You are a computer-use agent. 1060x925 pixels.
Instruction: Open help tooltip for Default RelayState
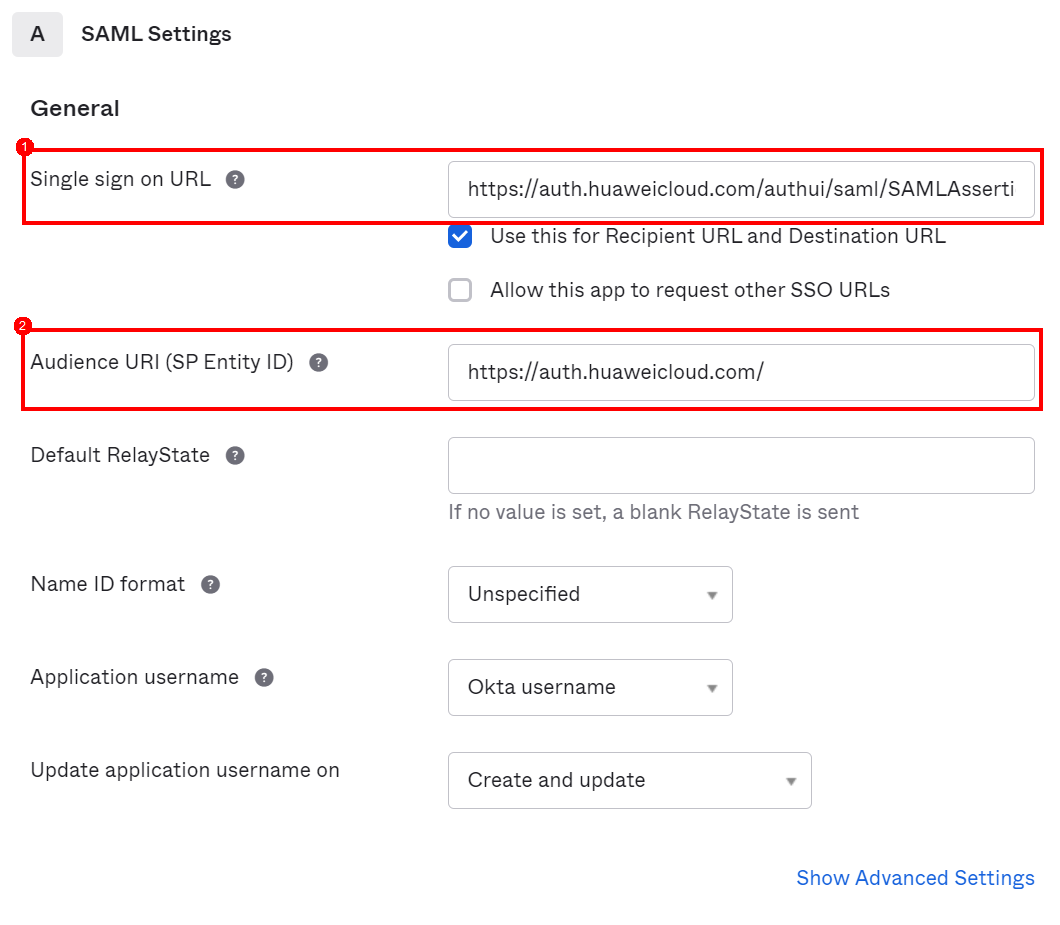pyautogui.click(x=235, y=456)
